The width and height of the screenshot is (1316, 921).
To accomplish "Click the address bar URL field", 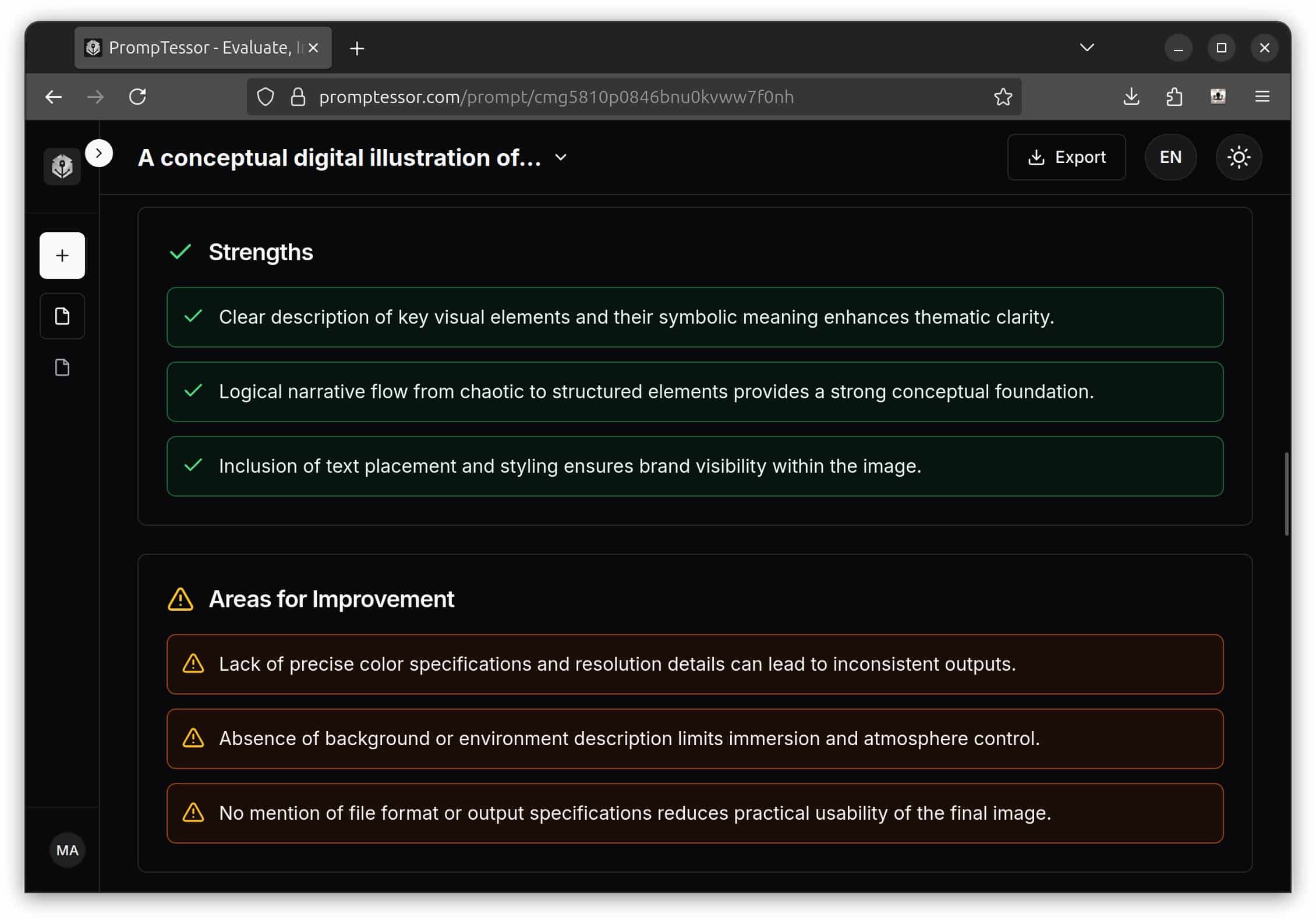I will point(635,97).
